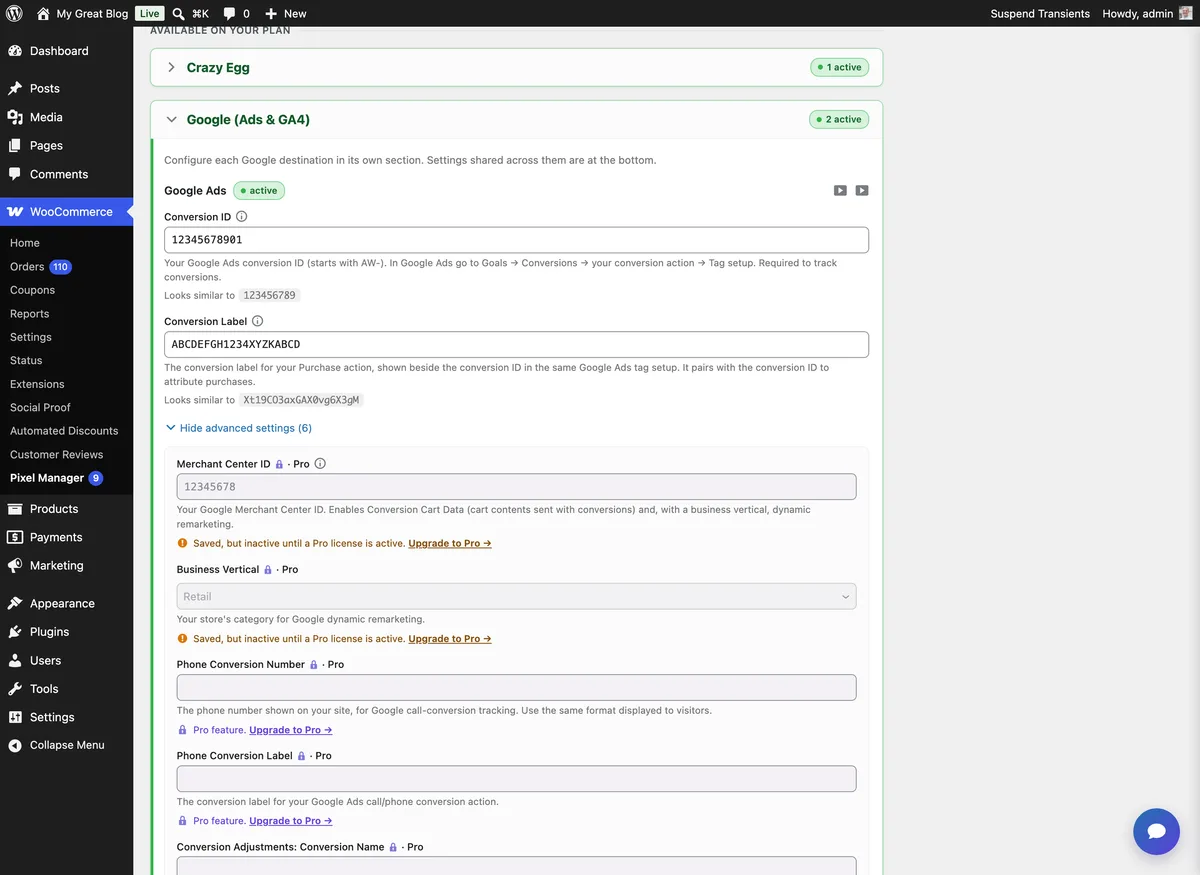Open the Social Proof submenu item
Viewport: 1200px width, 875px height.
(x=40, y=407)
